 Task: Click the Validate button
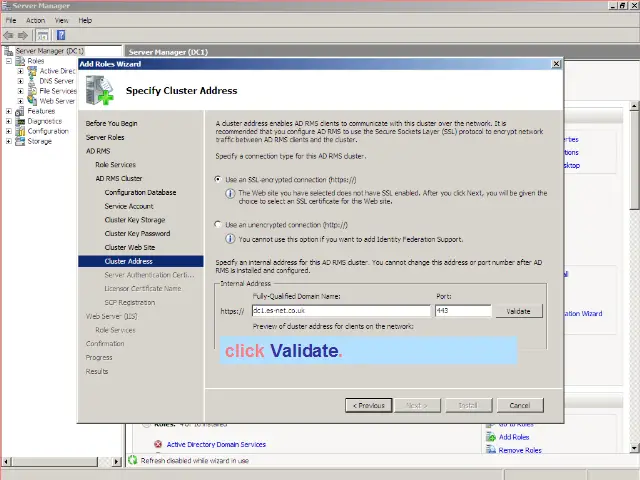pos(518,311)
